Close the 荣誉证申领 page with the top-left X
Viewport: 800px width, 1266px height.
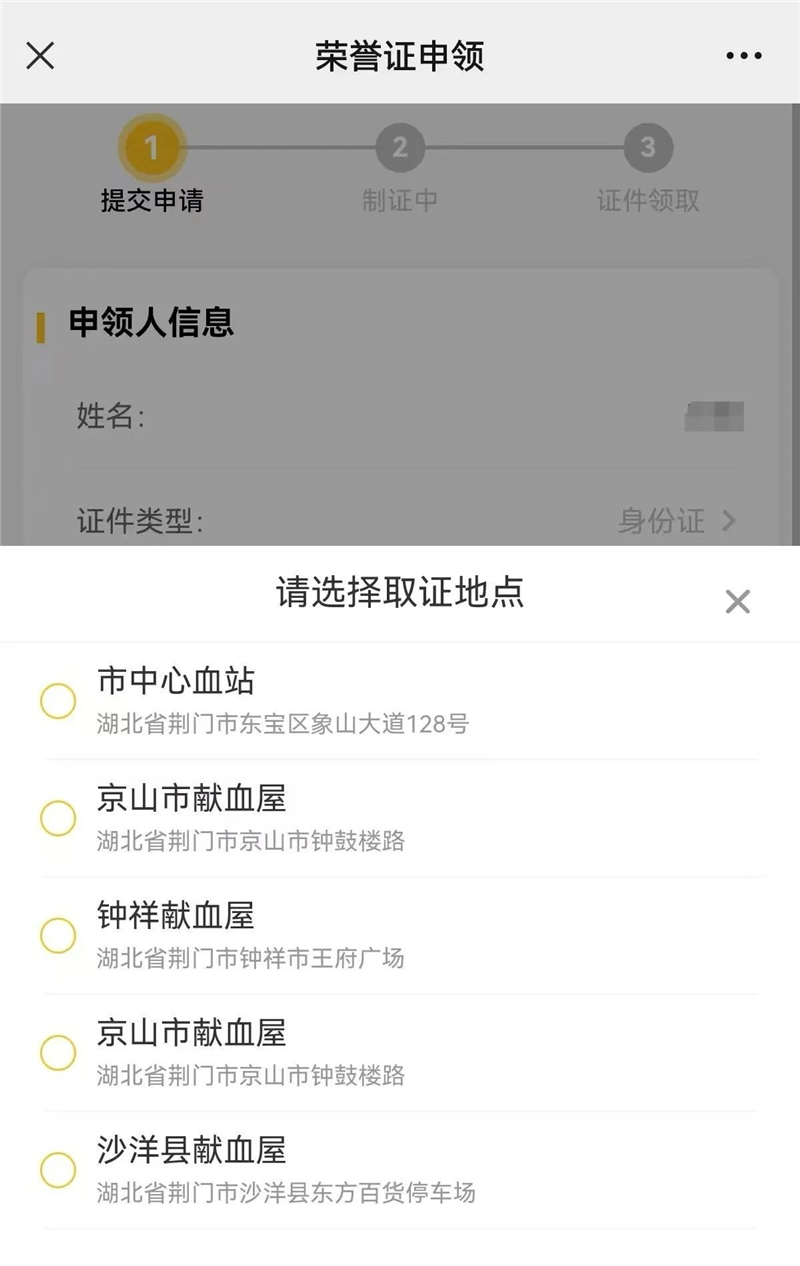tap(40, 56)
